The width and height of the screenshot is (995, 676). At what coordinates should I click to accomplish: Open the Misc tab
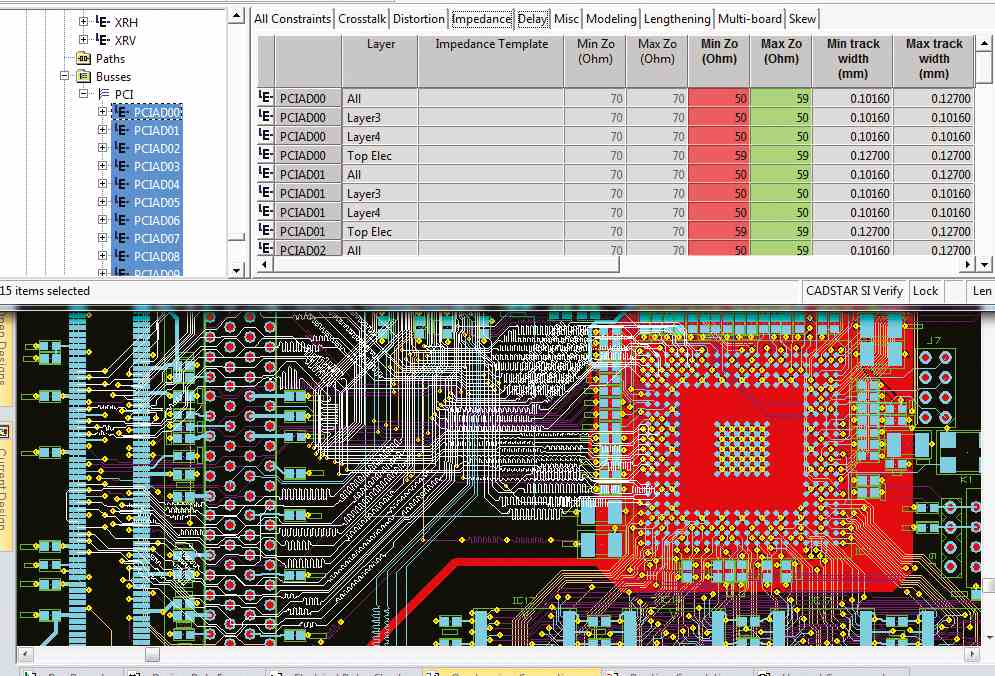tap(566, 18)
